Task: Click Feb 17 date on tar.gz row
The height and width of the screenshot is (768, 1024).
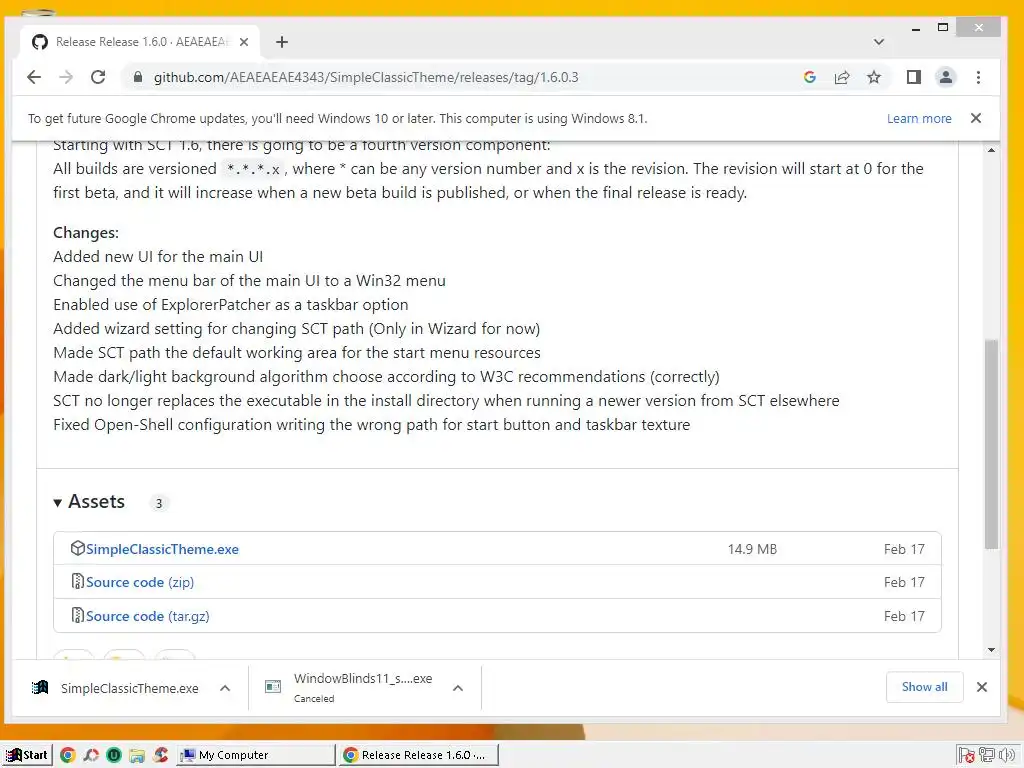Action: click(x=904, y=616)
